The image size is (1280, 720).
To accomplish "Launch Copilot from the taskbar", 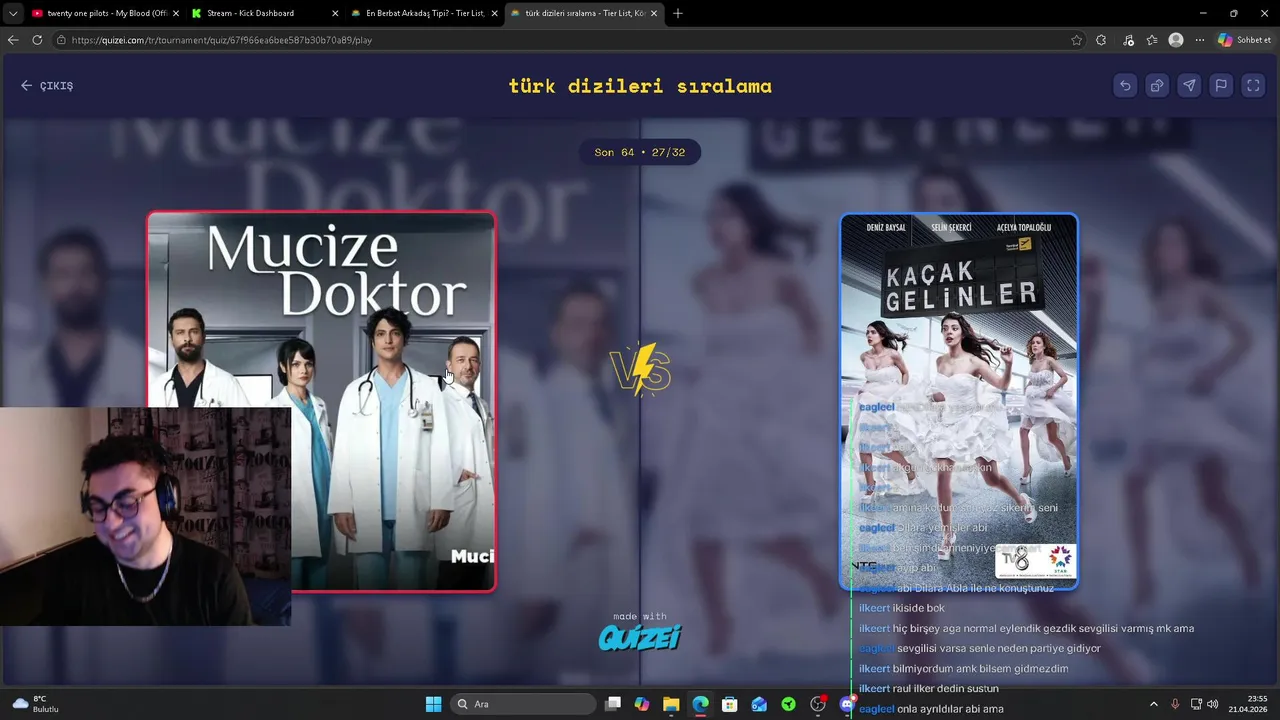I will [x=642, y=704].
